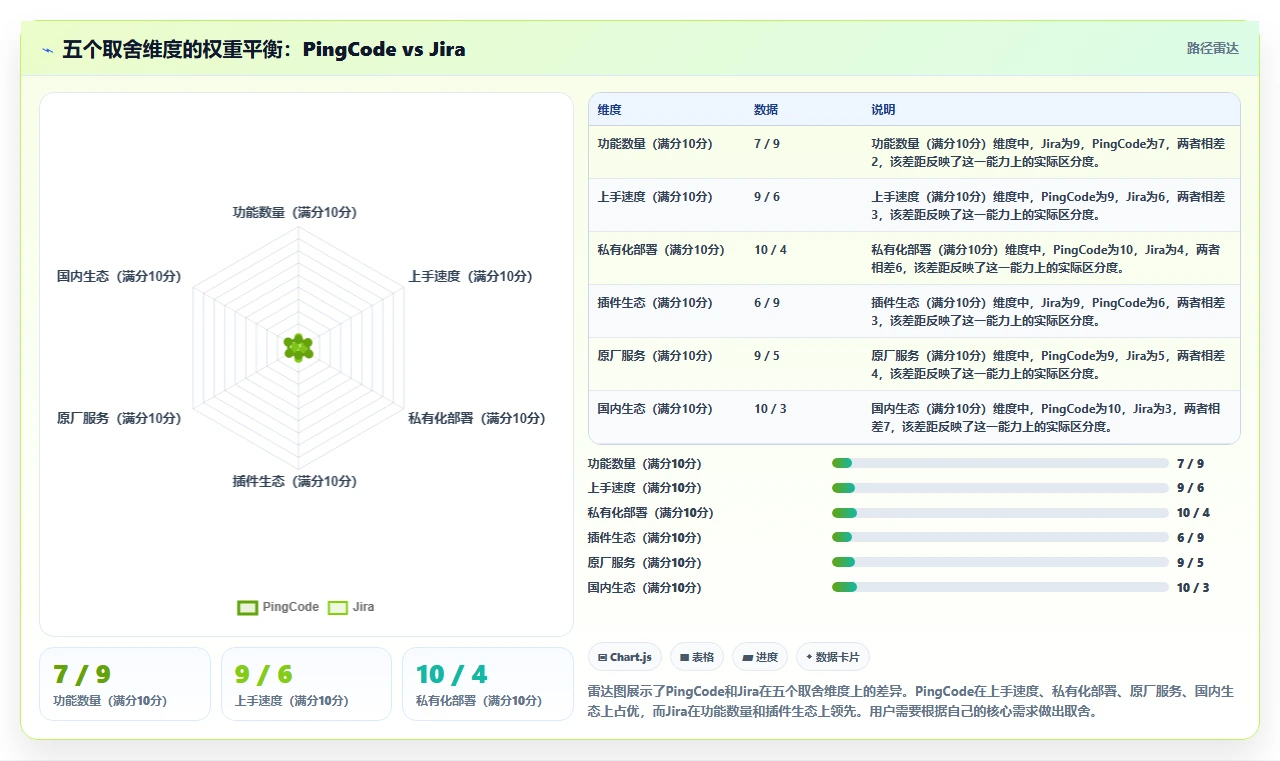Open the 7 / 9 功能数量 stat card
Viewport: 1280px width, 761px height.
tap(125, 684)
